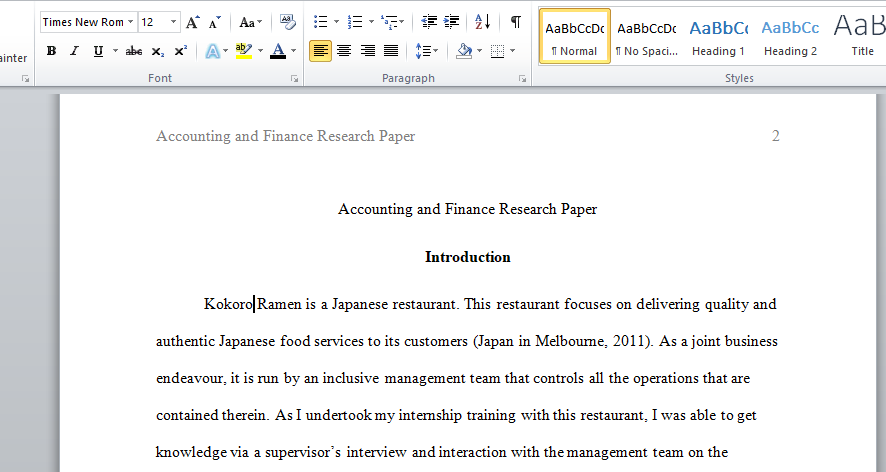This screenshot has width=886, height=472.
Task: Click the Clear Formatting icon
Action: [288, 23]
